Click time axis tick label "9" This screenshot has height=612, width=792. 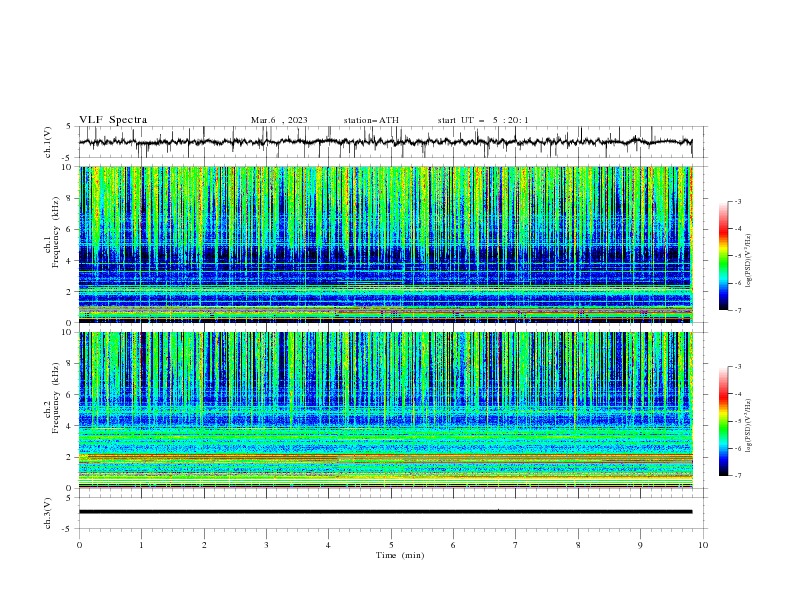tap(640, 545)
